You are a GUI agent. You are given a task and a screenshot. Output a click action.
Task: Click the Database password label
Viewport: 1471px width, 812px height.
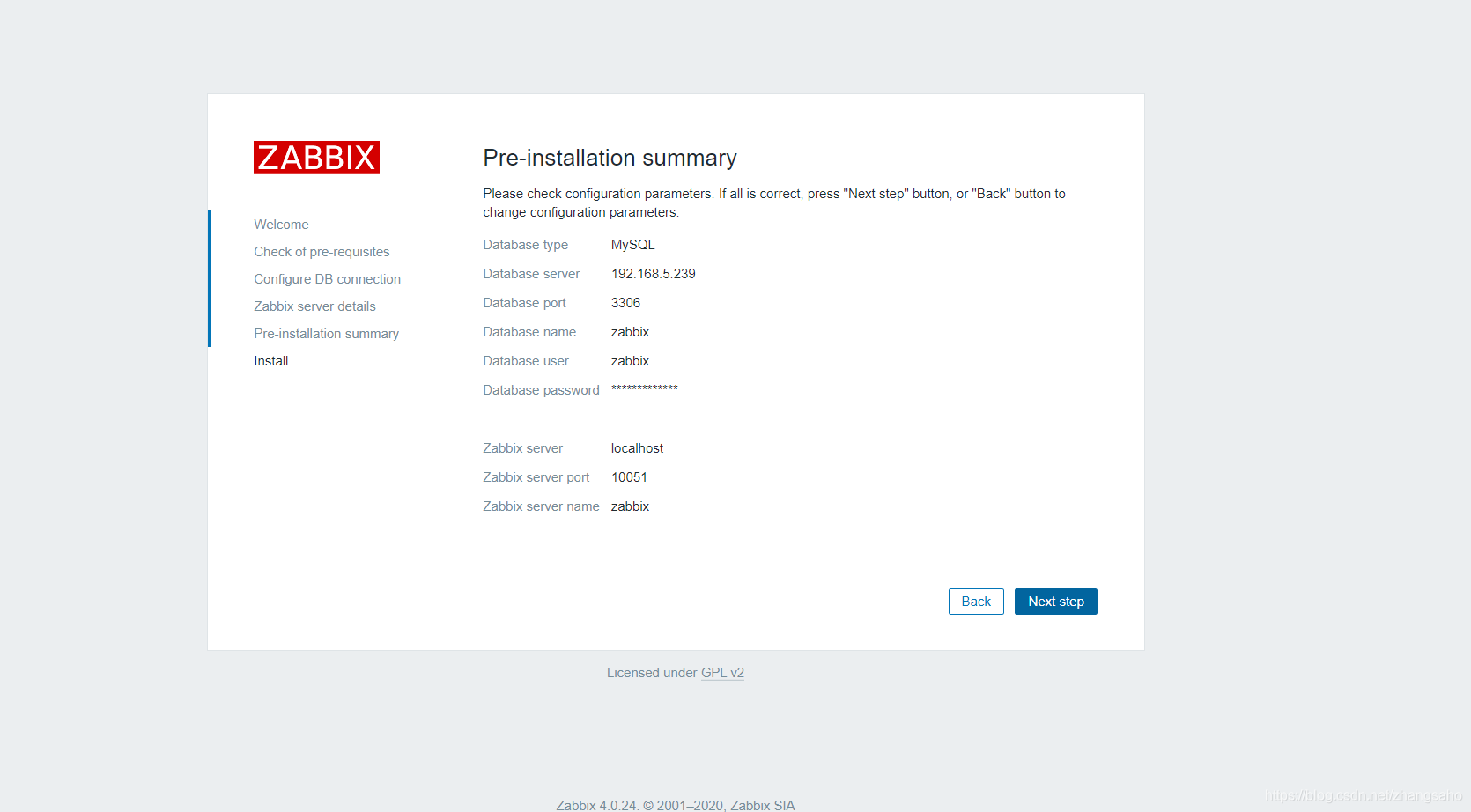pyautogui.click(x=541, y=390)
